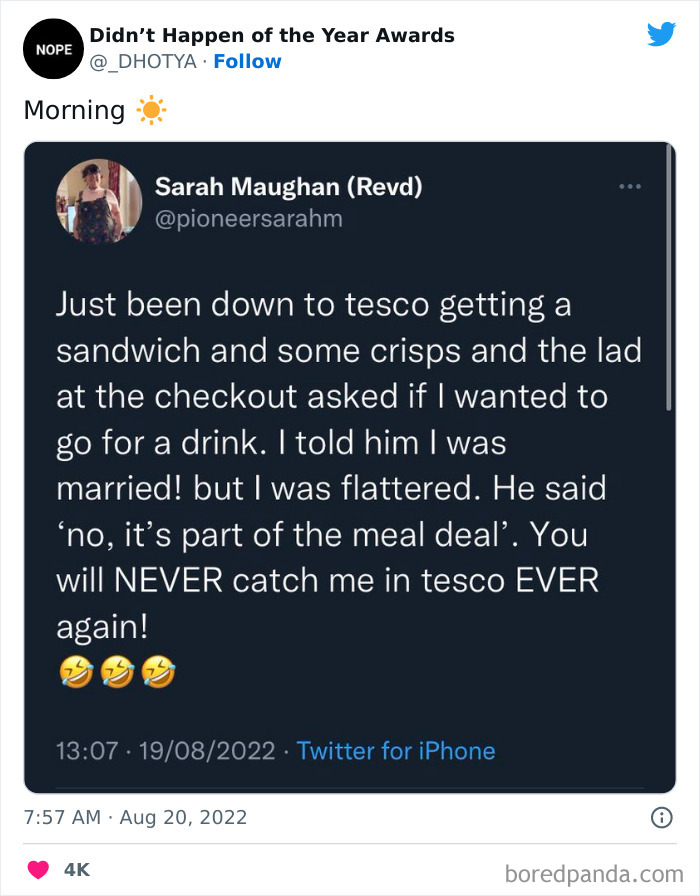700x896 pixels.
Task: Click the Follow button
Action: pyautogui.click(x=249, y=61)
